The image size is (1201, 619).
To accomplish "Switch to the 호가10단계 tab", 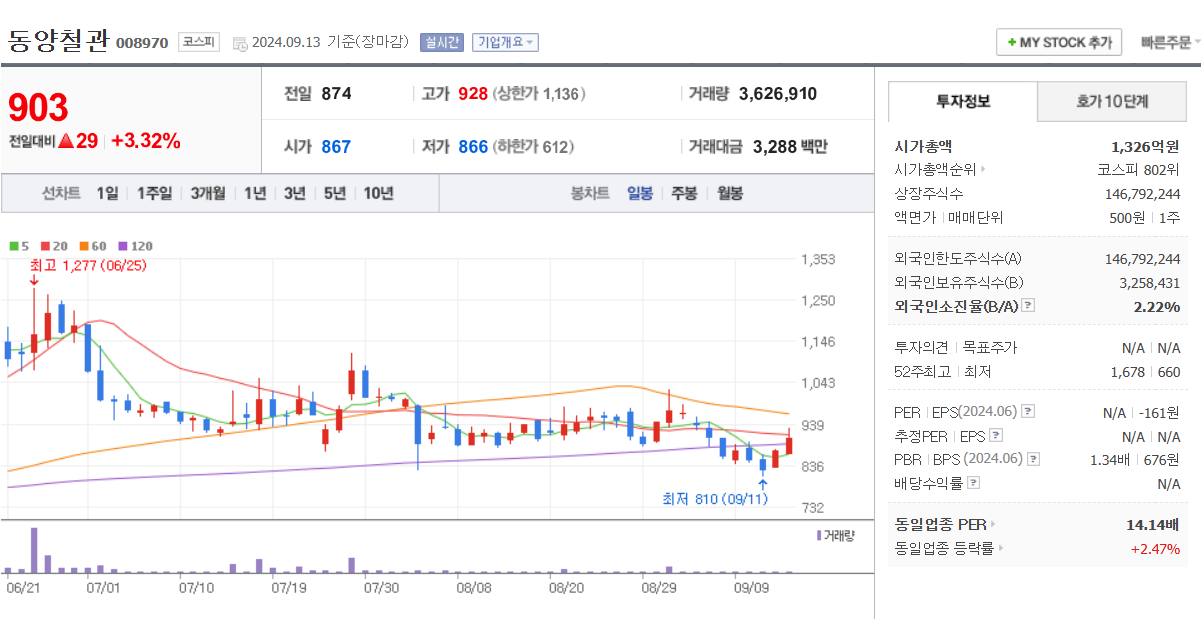I will tap(1112, 101).
